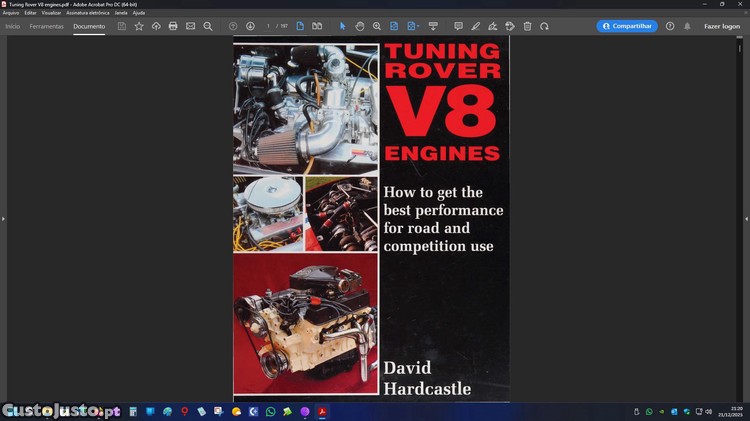Select the highlighter pen tool
Viewport: 750px width, 421px height.
[x=475, y=26]
